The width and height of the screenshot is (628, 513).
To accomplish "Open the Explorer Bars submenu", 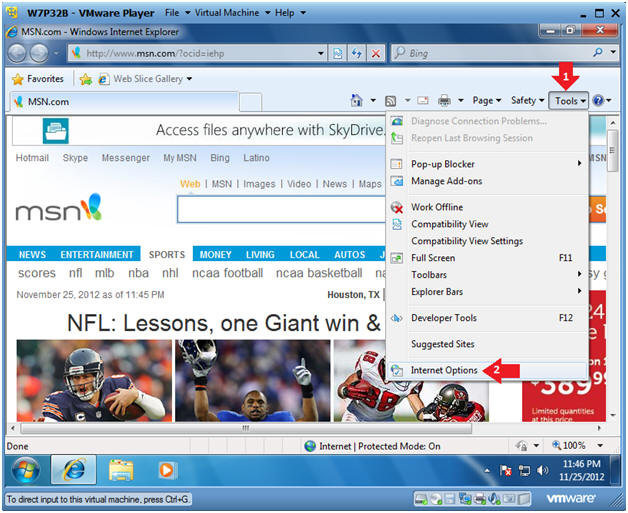I will pos(487,292).
